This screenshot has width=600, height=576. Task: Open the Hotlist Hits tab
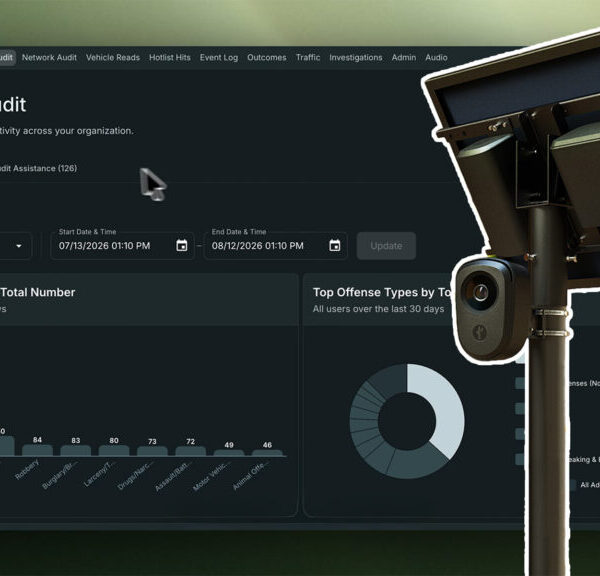coord(170,57)
